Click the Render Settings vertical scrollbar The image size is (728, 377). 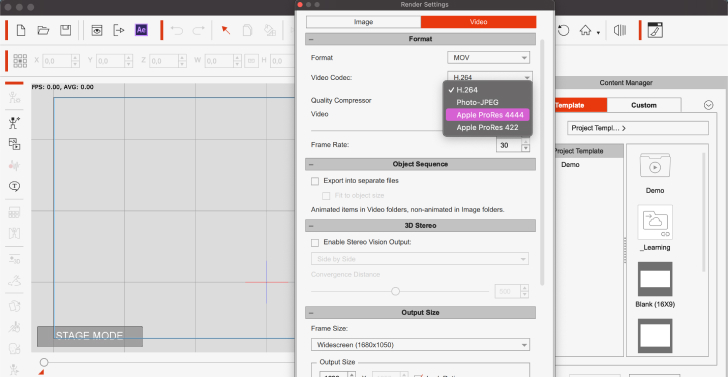click(x=542, y=162)
